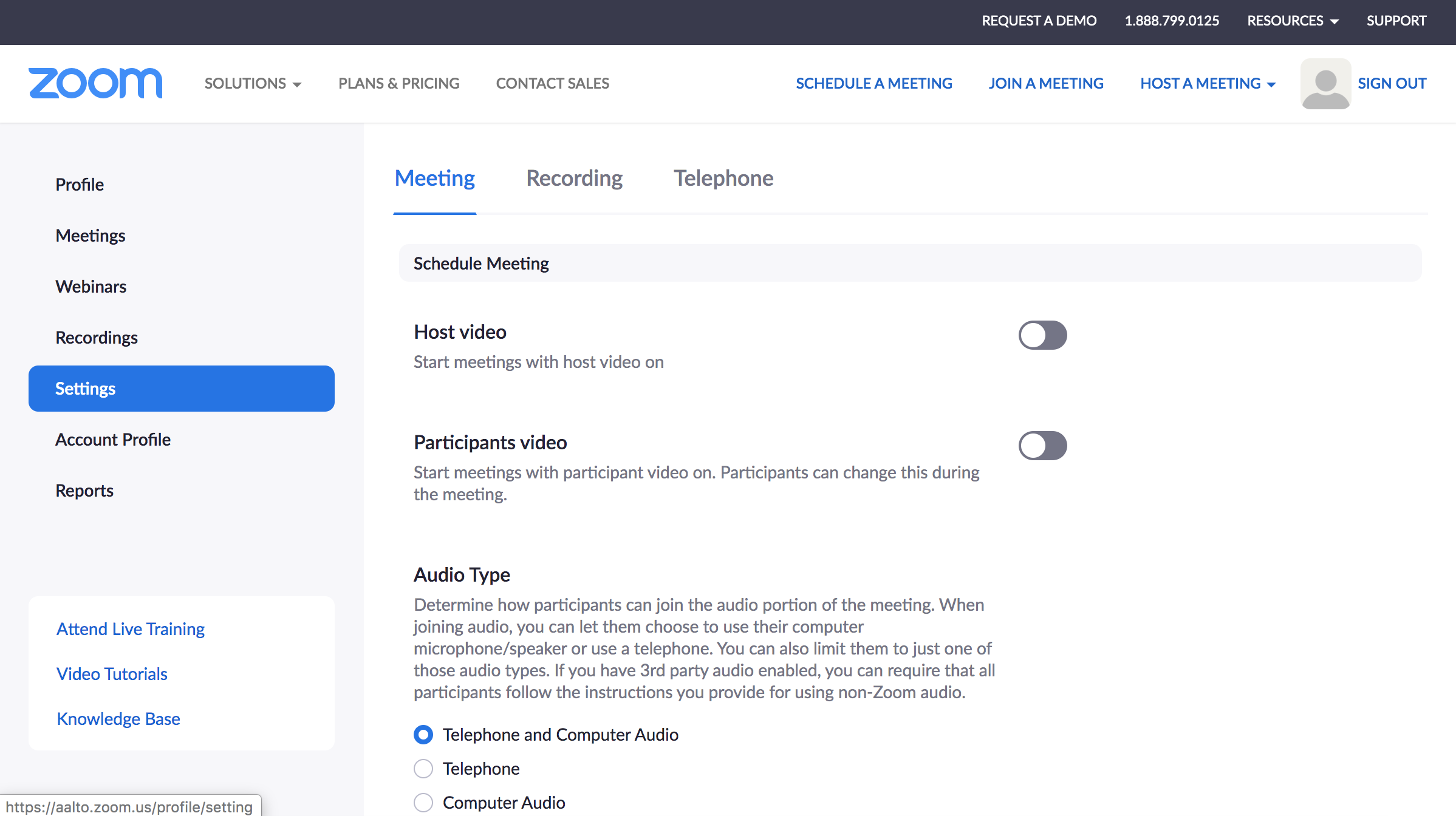The image size is (1456, 816).
Task: Enable the Host video toggle
Action: [1042, 335]
